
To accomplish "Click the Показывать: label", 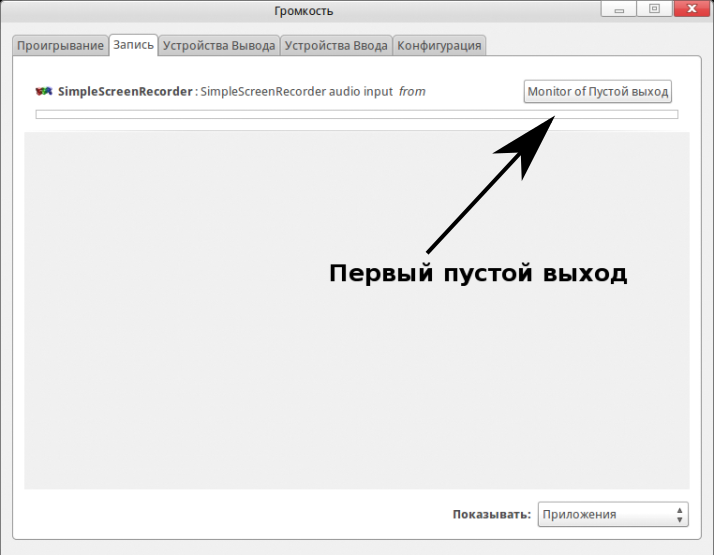I will point(492,514).
